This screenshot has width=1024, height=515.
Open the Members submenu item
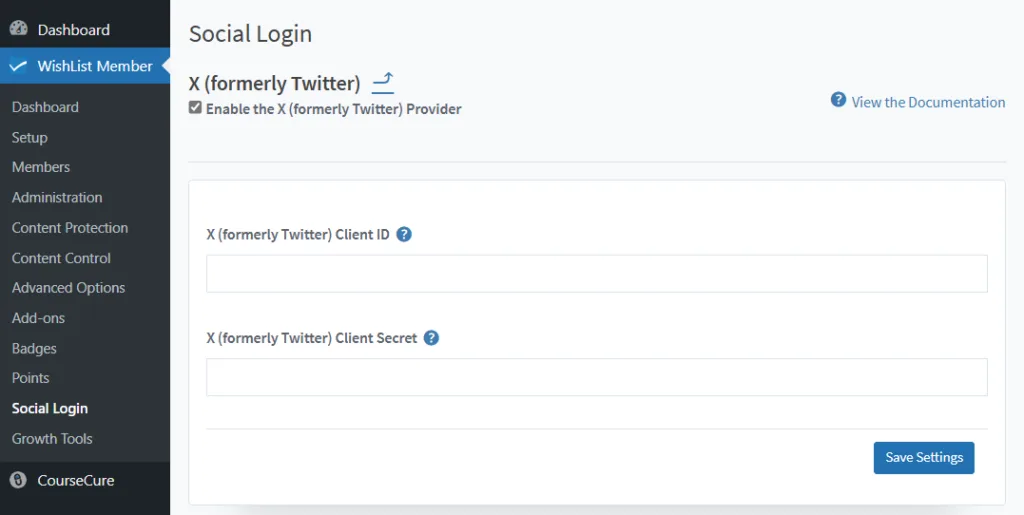(40, 167)
